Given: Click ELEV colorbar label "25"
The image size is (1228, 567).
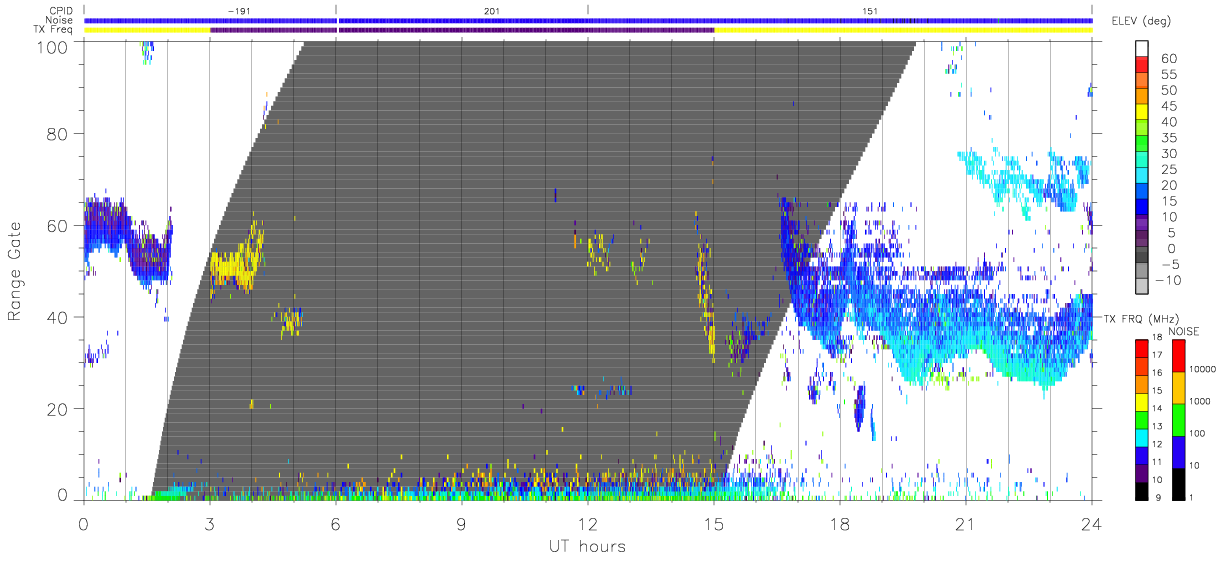Looking at the screenshot, I should pyautogui.click(x=1168, y=169).
